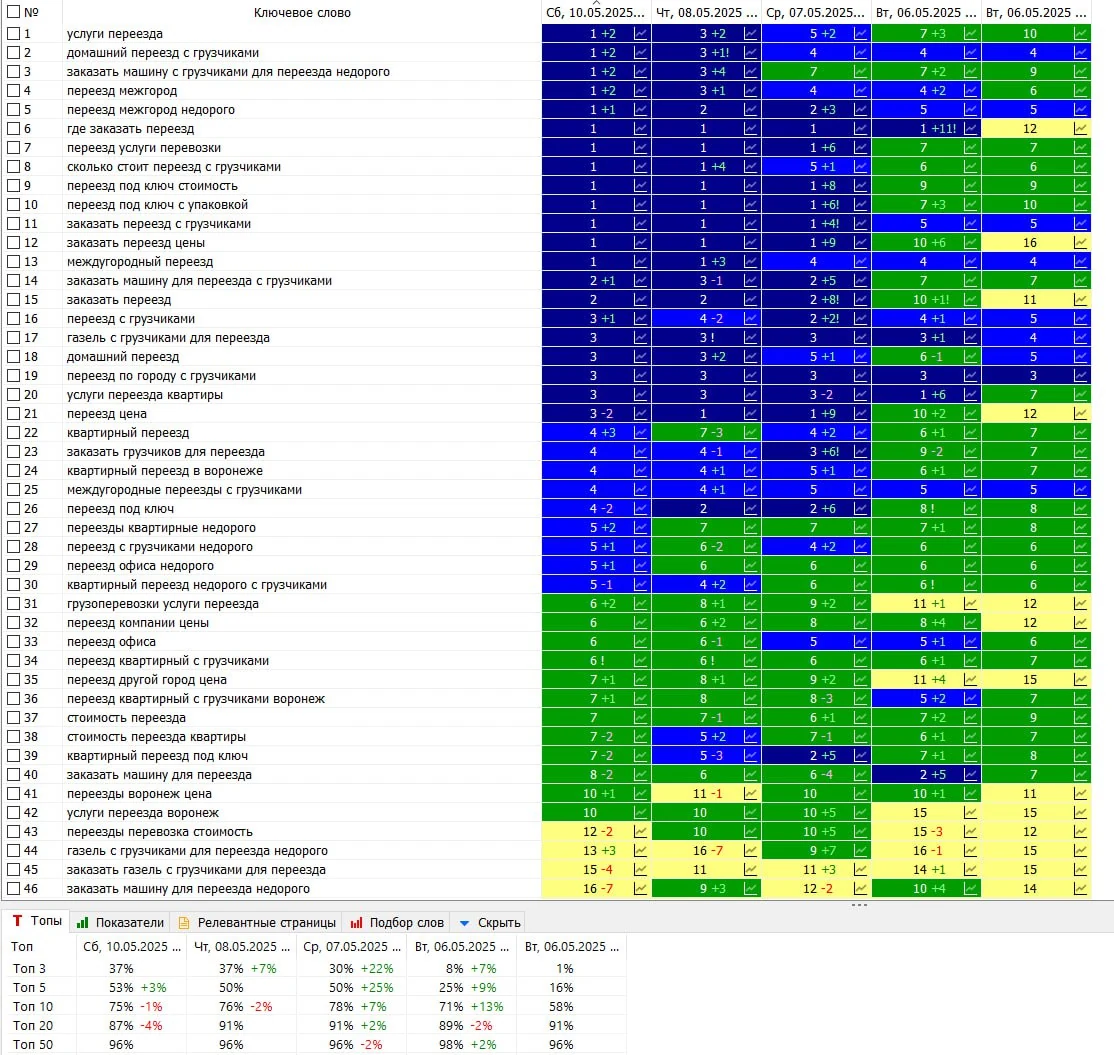Open chart icon for 'услуги переезда воронеж' under Ср, 07.05.2025
Viewport: 1114px width, 1055px height.
coord(860,813)
